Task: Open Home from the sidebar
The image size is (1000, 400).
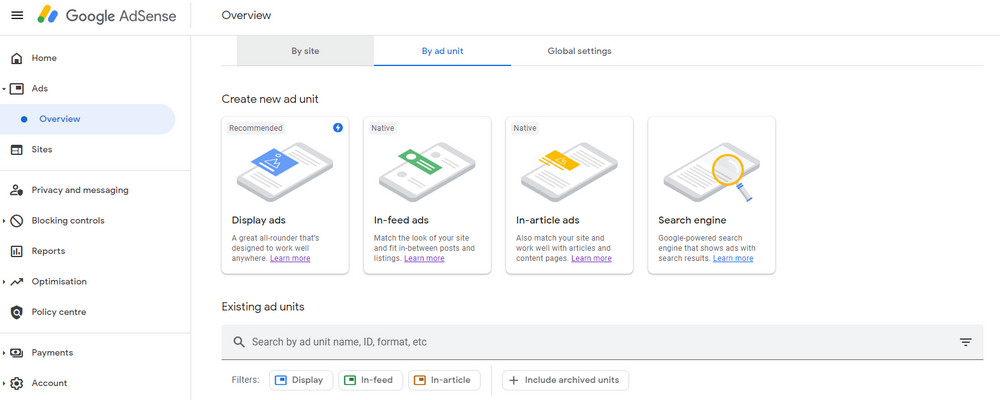Action: coord(44,58)
